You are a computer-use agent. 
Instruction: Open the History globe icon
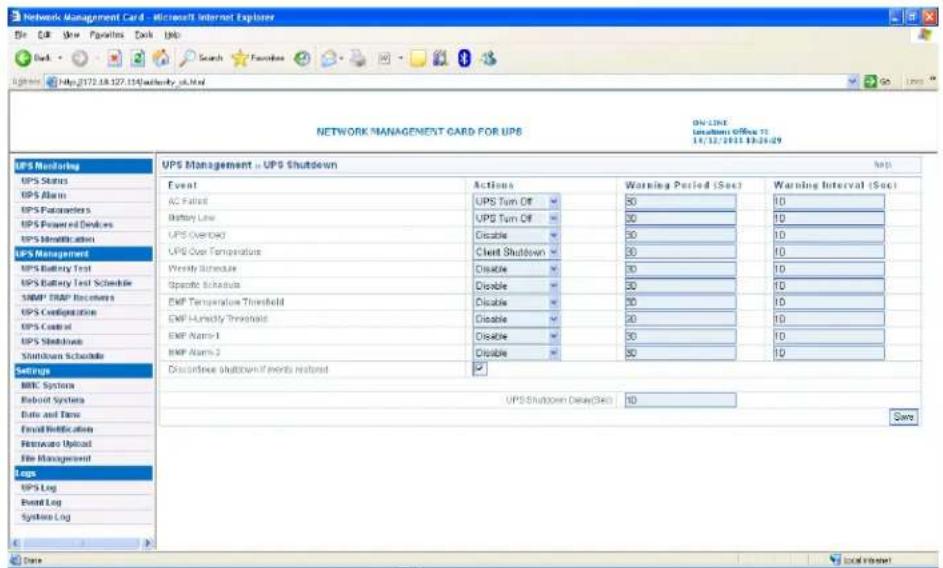pos(302,58)
